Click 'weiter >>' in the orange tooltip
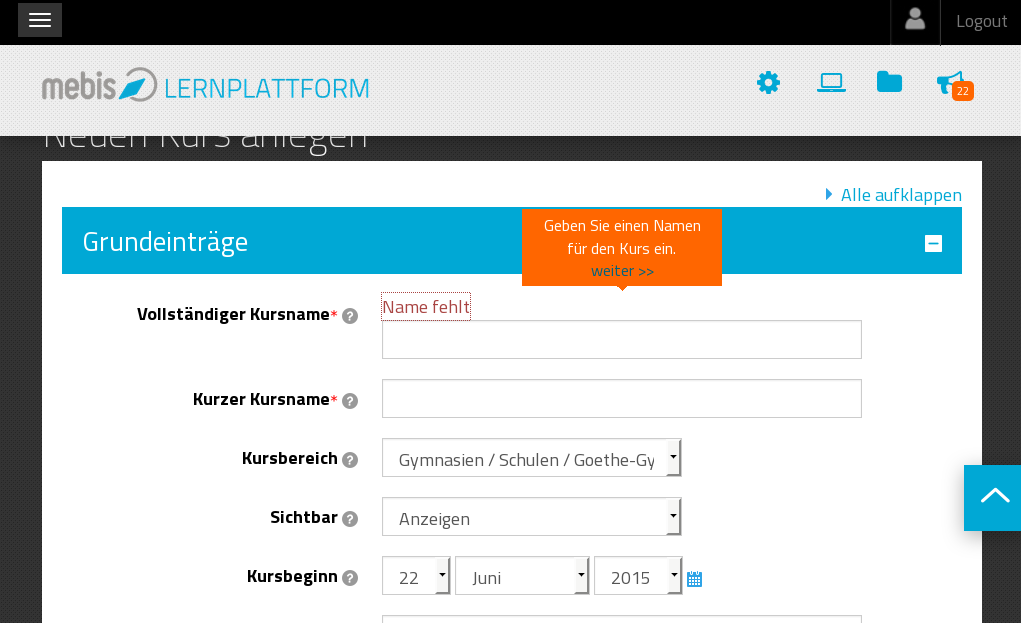This screenshot has width=1021, height=623. tap(622, 271)
